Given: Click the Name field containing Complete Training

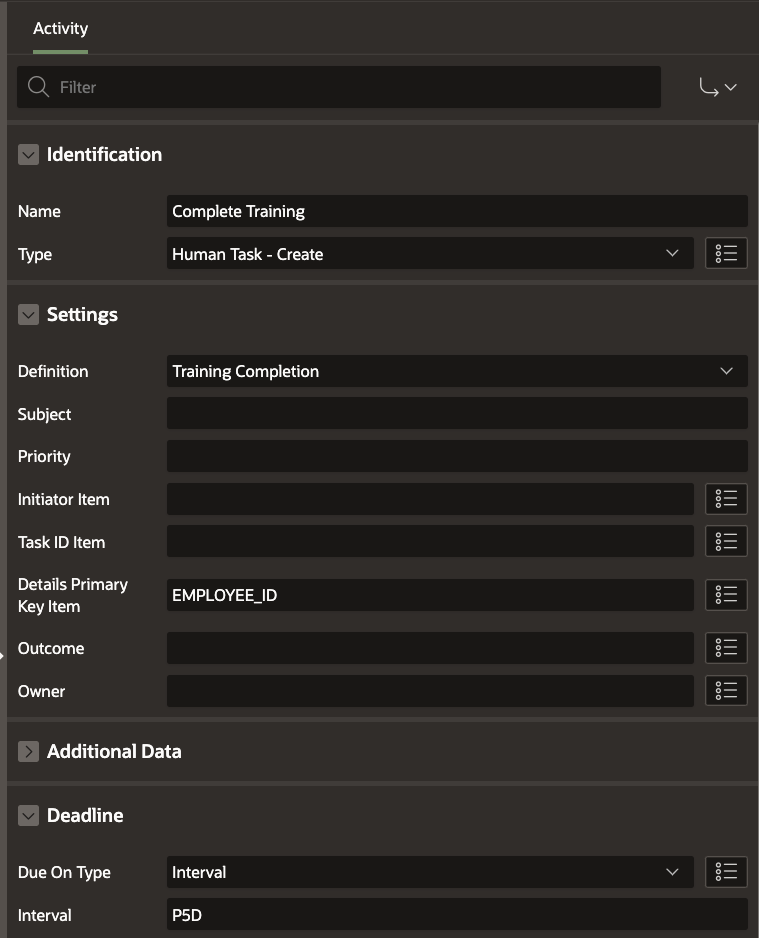Looking at the screenshot, I should click(457, 211).
